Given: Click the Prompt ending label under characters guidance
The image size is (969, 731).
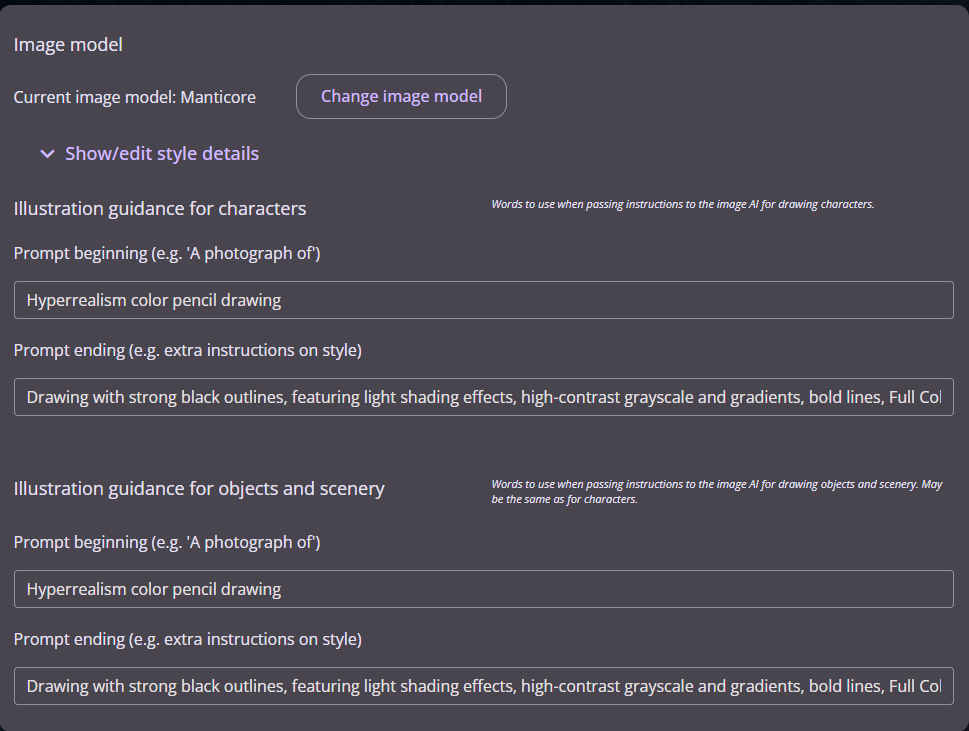Looking at the screenshot, I should click(x=187, y=350).
